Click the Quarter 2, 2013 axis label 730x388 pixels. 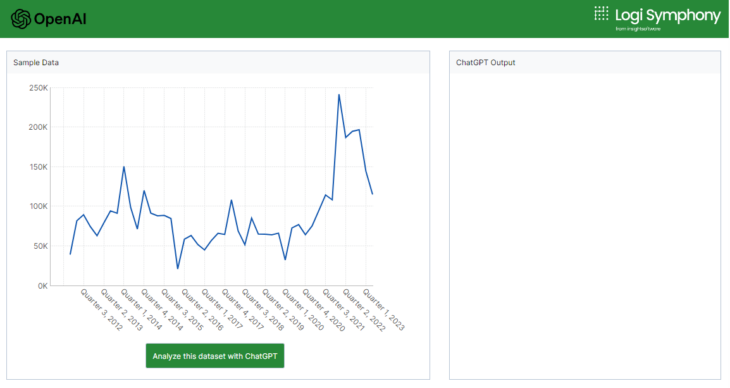tap(122, 310)
